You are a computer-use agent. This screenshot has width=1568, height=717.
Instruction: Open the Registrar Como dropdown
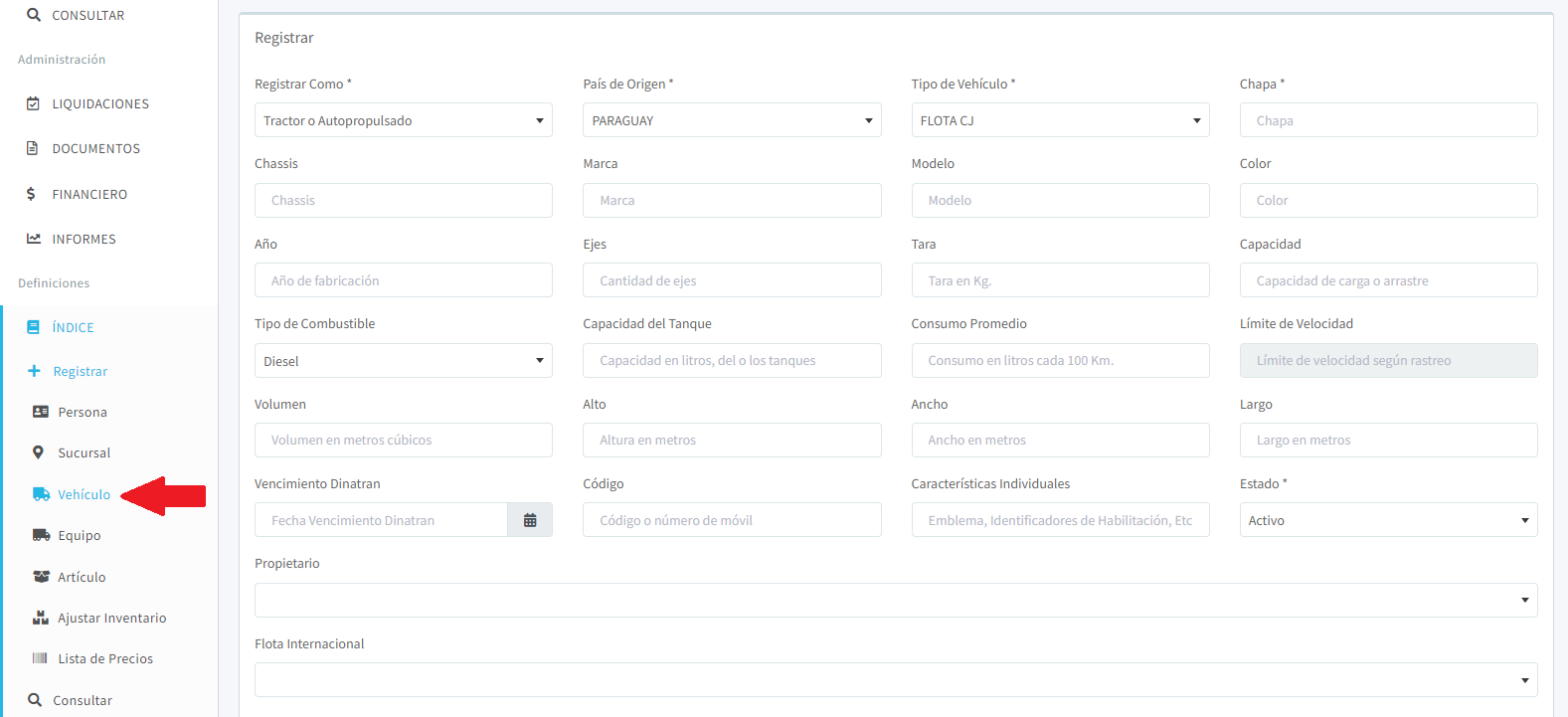coord(403,120)
